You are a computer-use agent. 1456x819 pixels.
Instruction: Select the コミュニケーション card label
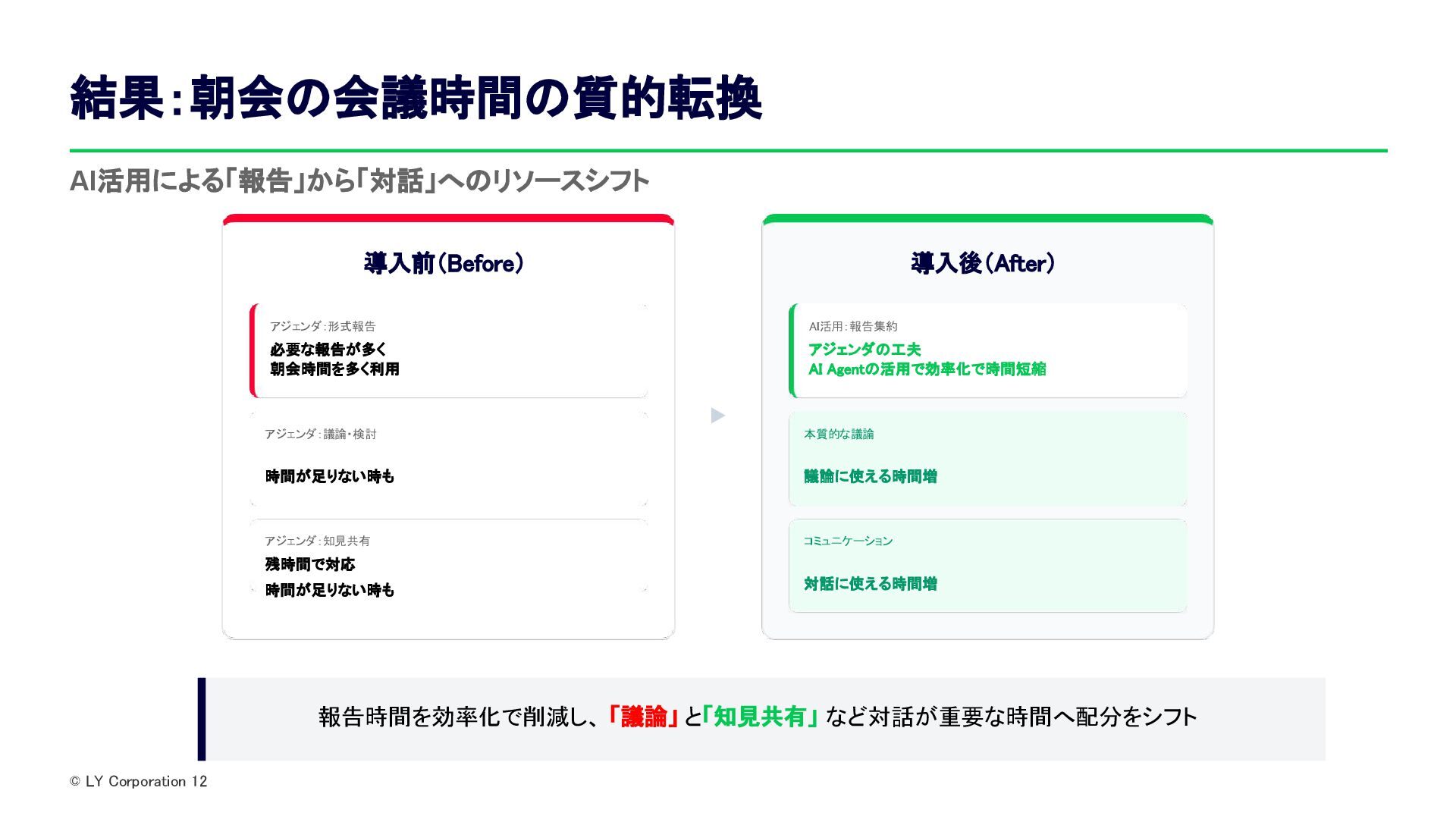[848, 541]
